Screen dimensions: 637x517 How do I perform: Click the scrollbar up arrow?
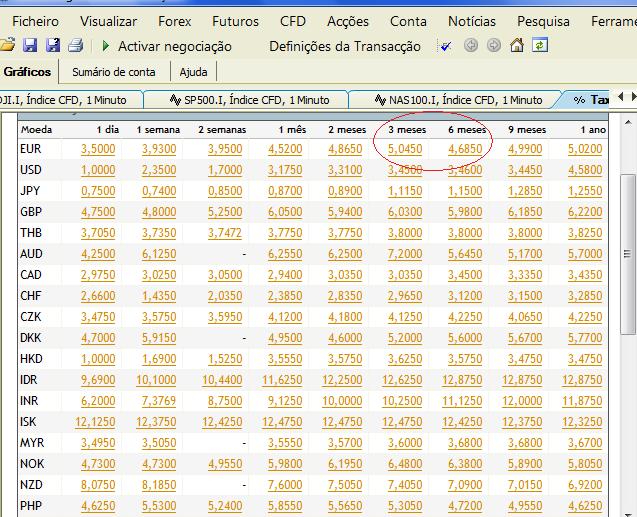click(x=628, y=122)
